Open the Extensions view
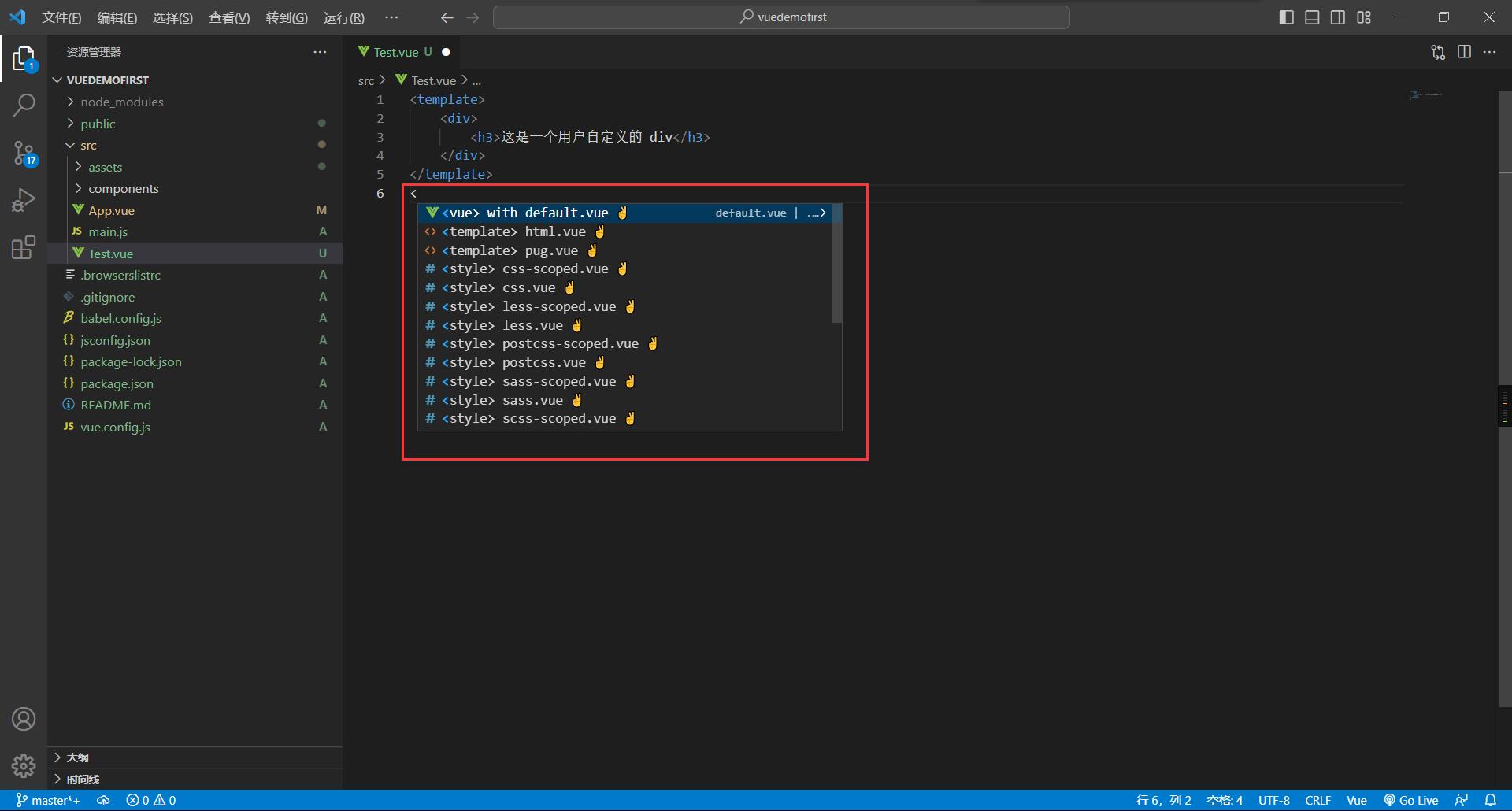The height and width of the screenshot is (811, 1512). 24,247
